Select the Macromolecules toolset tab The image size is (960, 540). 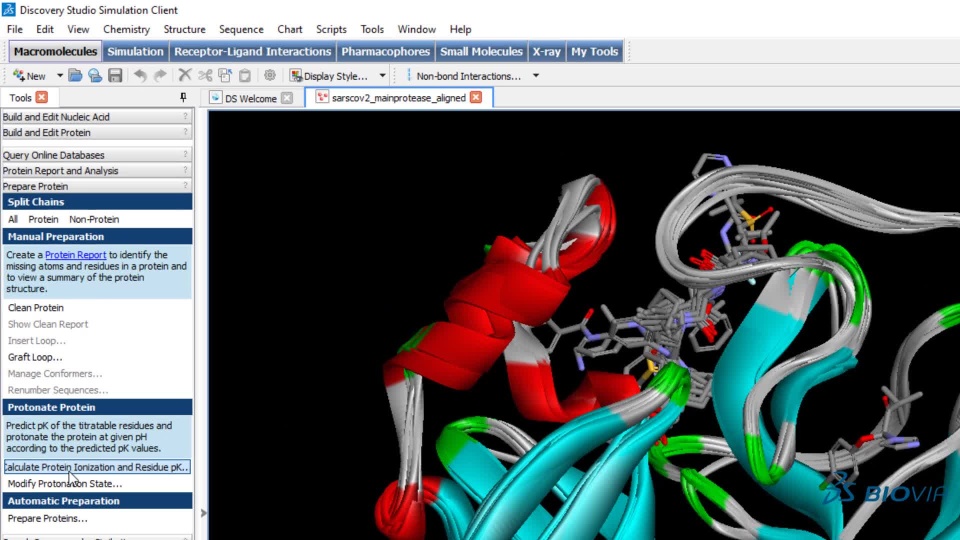click(x=55, y=51)
